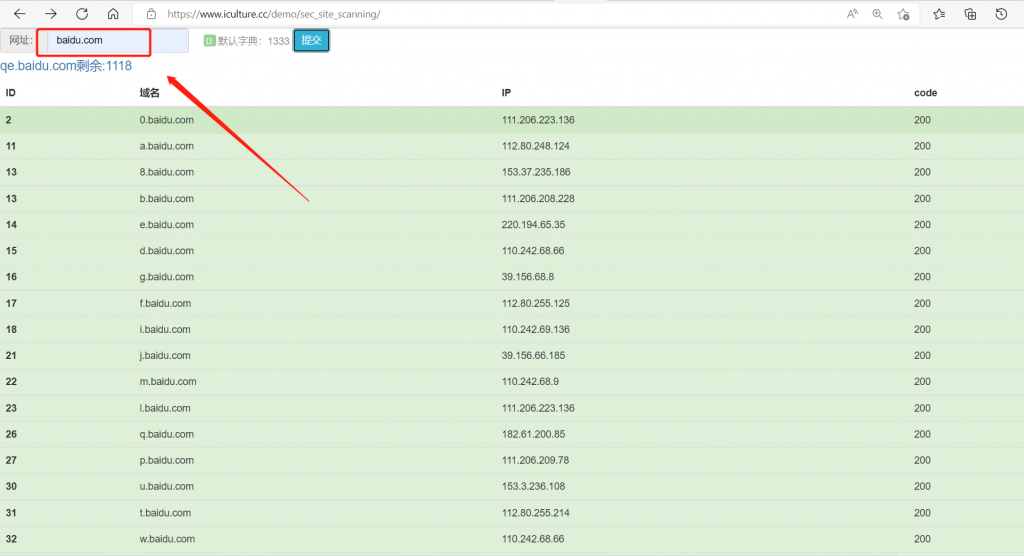The height and width of the screenshot is (556, 1024).
Task: Click IP 111.206.208.228
Action: tap(538, 199)
